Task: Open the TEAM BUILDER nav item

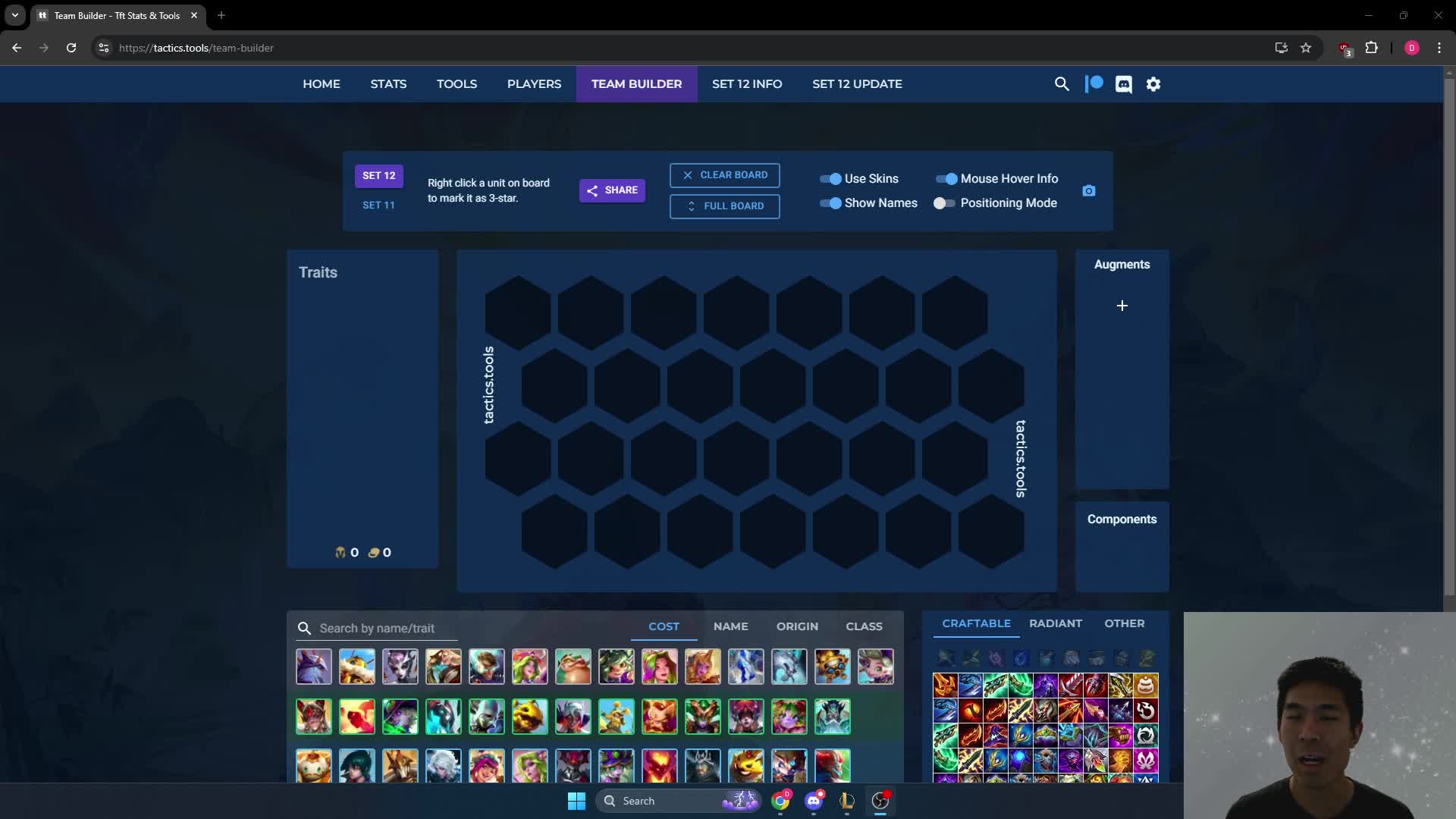Action: 636,84
